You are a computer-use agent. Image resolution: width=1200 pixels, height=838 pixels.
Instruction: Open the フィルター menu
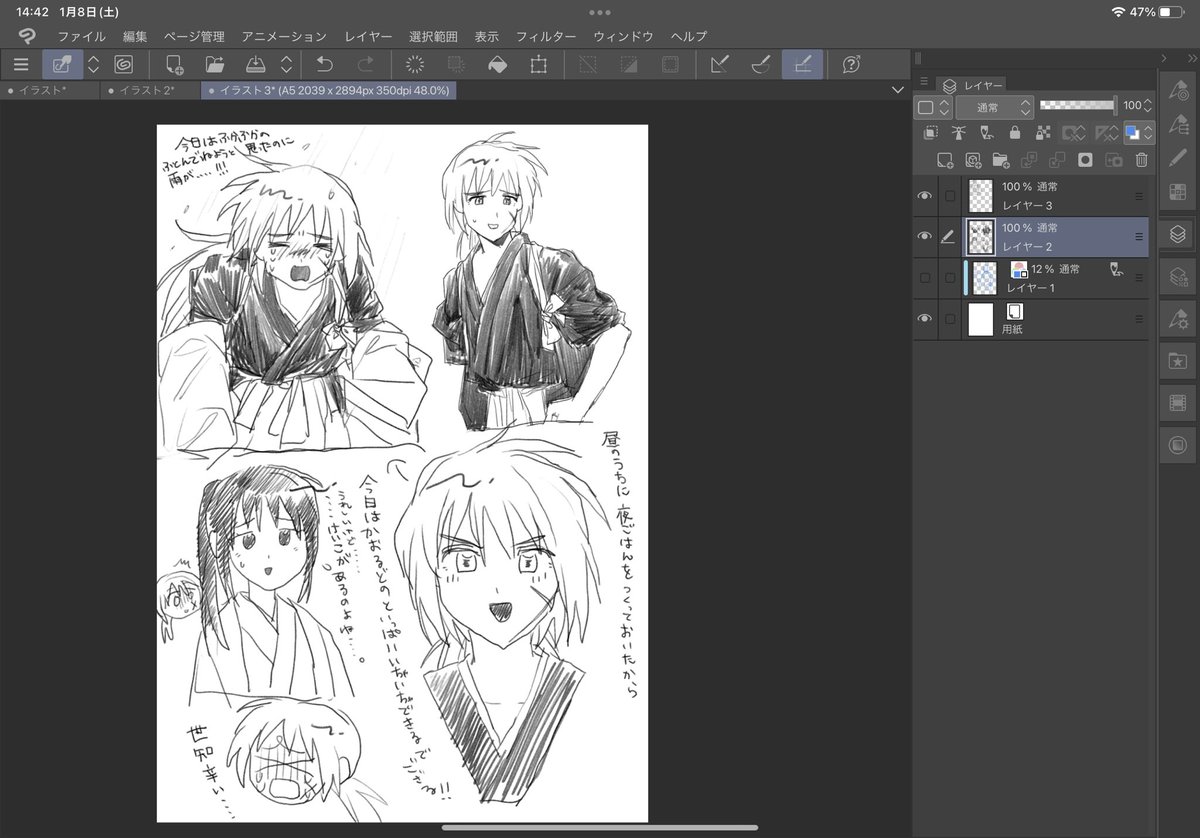[546, 36]
